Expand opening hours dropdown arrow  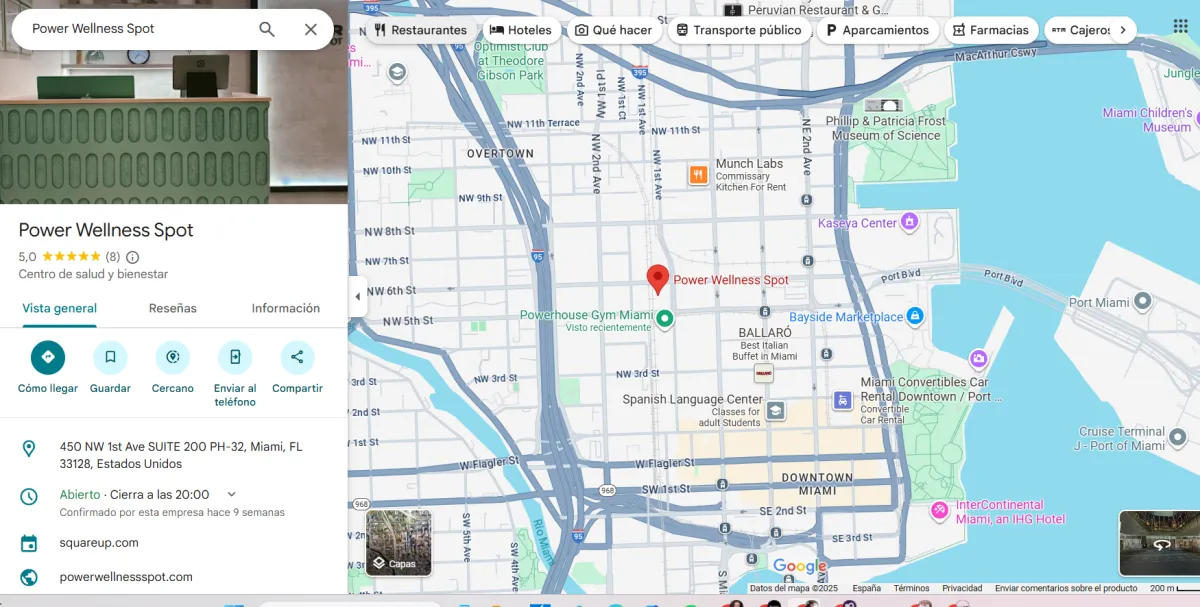[232, 494]
